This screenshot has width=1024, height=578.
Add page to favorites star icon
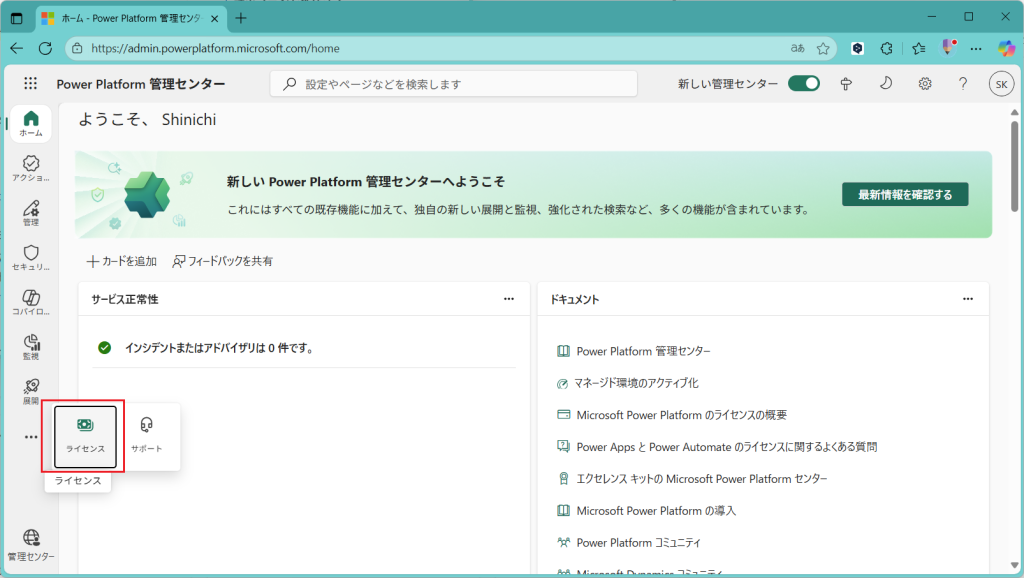823,48
